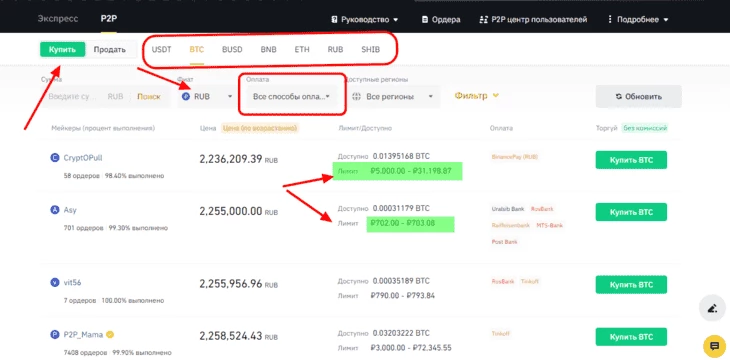Select the P2P tab
730x360 pixels.
tap(109, 19)
